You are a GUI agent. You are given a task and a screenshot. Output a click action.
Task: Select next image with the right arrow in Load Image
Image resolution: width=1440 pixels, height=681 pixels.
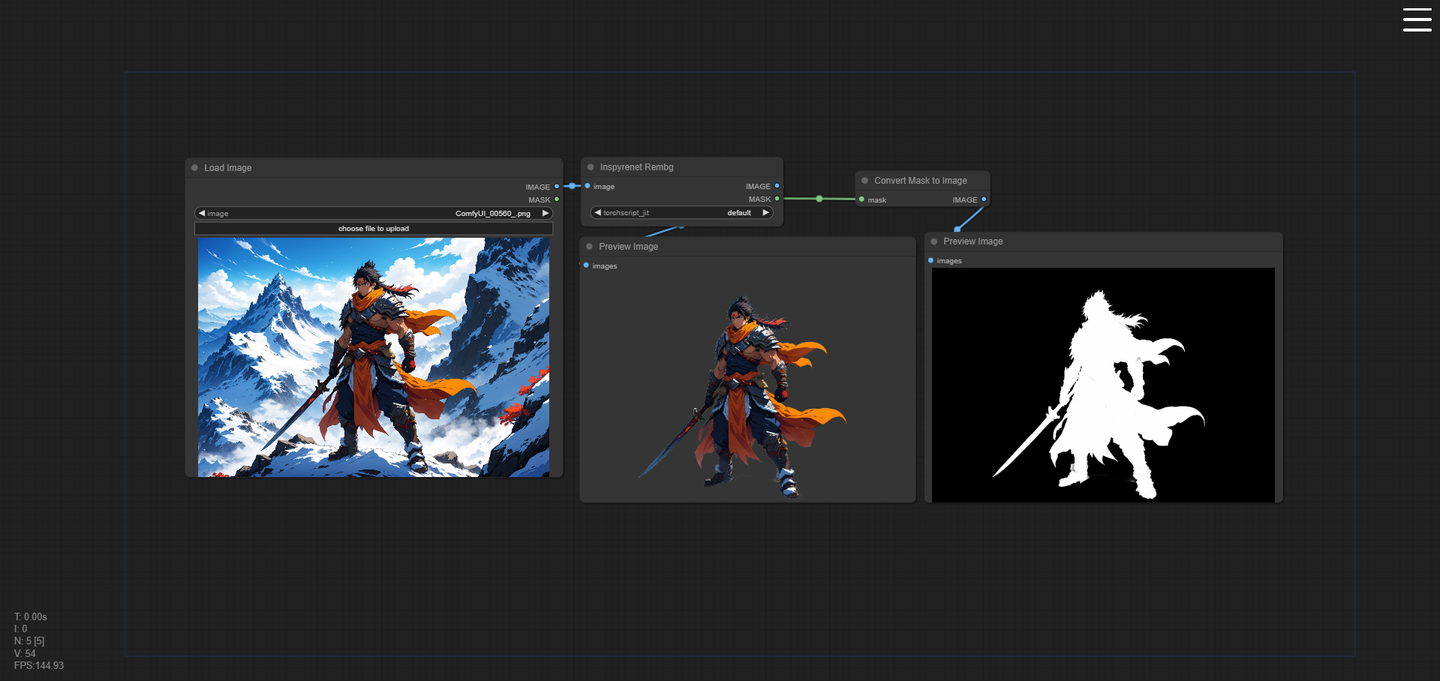tap(545, 213)
